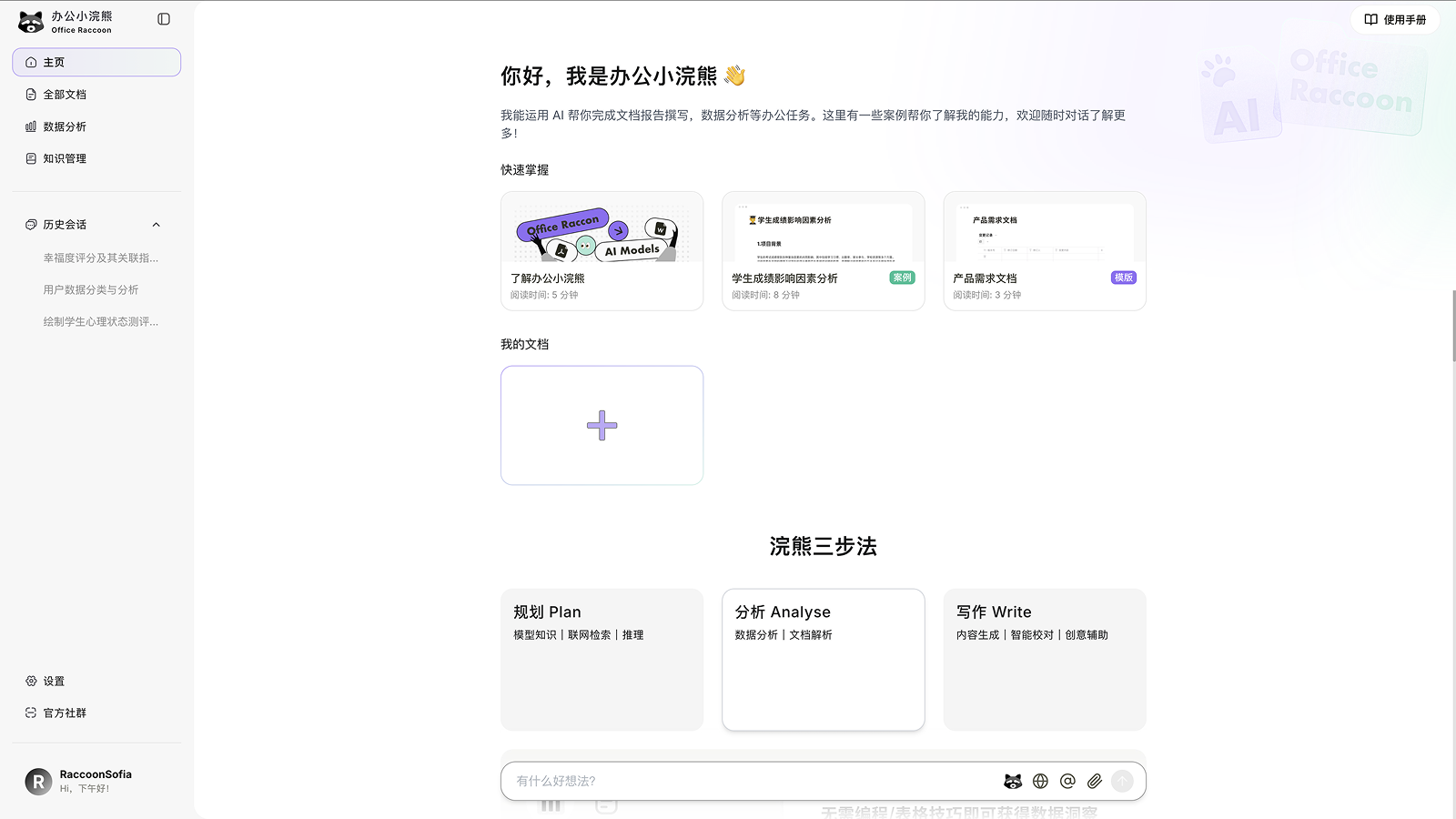Screen dimensions: 1456x819
Task: Create a document with the plus card
Action: tap(602, 425)
